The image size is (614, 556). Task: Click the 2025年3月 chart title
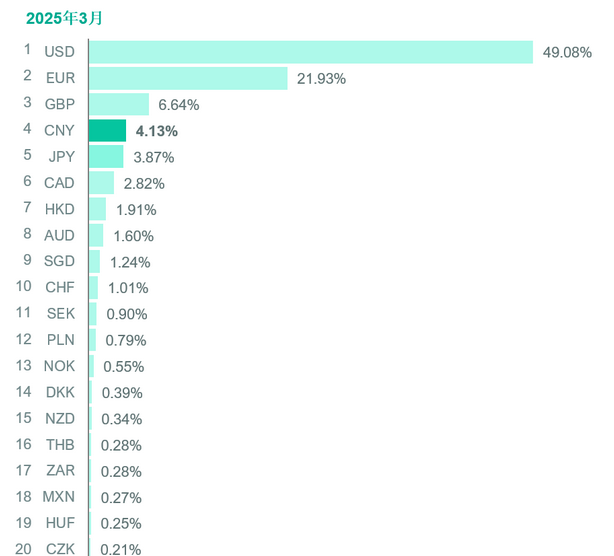point(65,18)
